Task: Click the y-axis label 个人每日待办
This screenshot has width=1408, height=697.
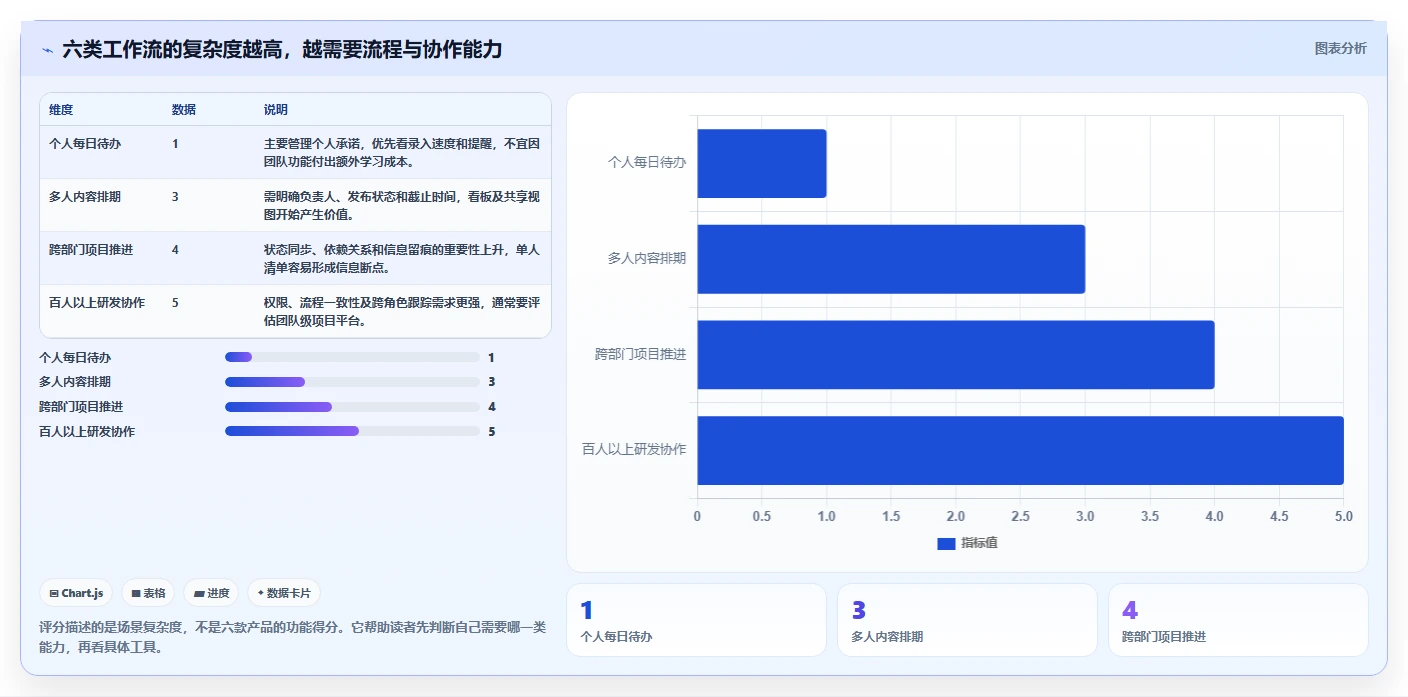Action: pos(647,162)
